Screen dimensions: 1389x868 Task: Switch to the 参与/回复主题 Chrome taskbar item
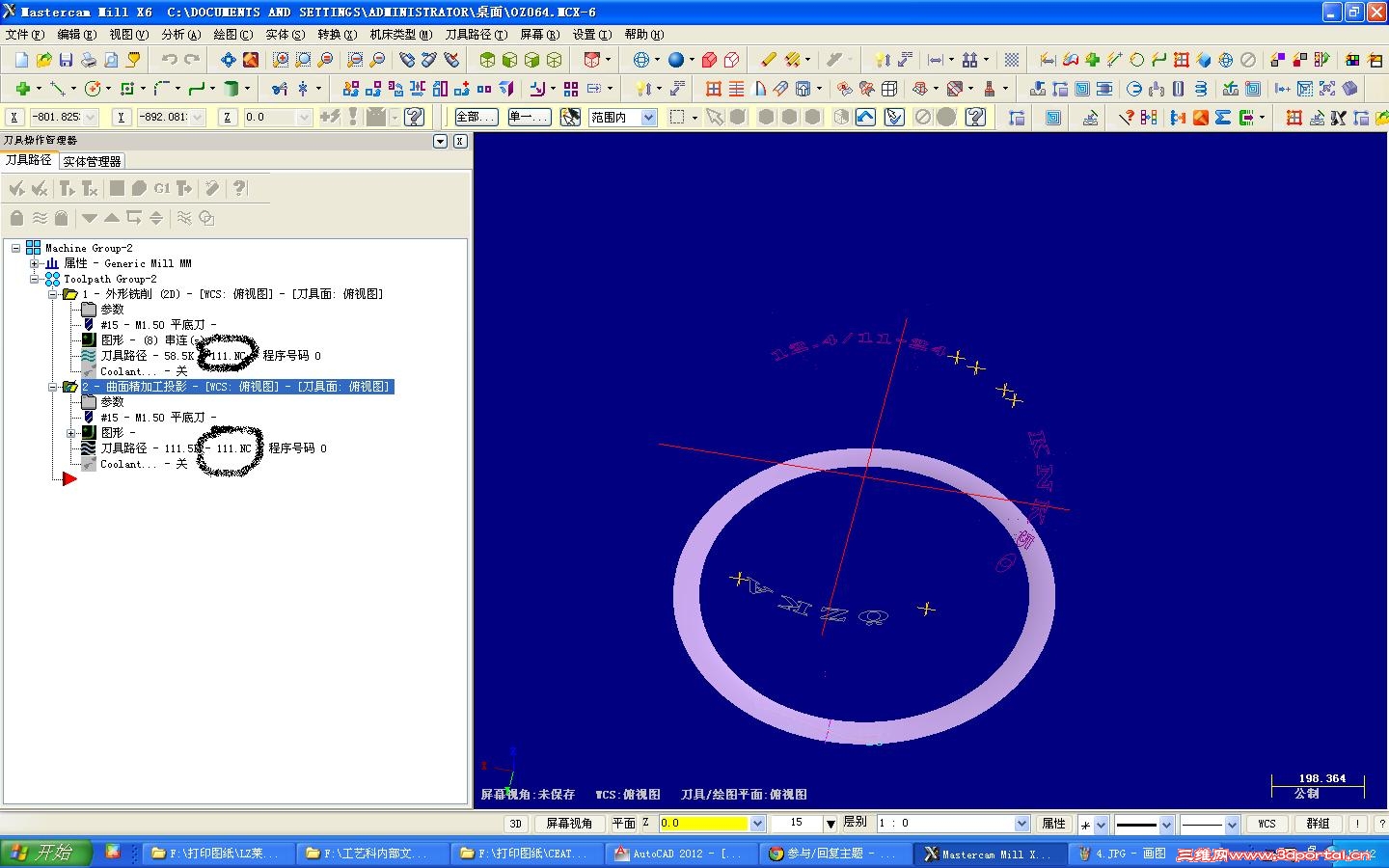[834, 854]
